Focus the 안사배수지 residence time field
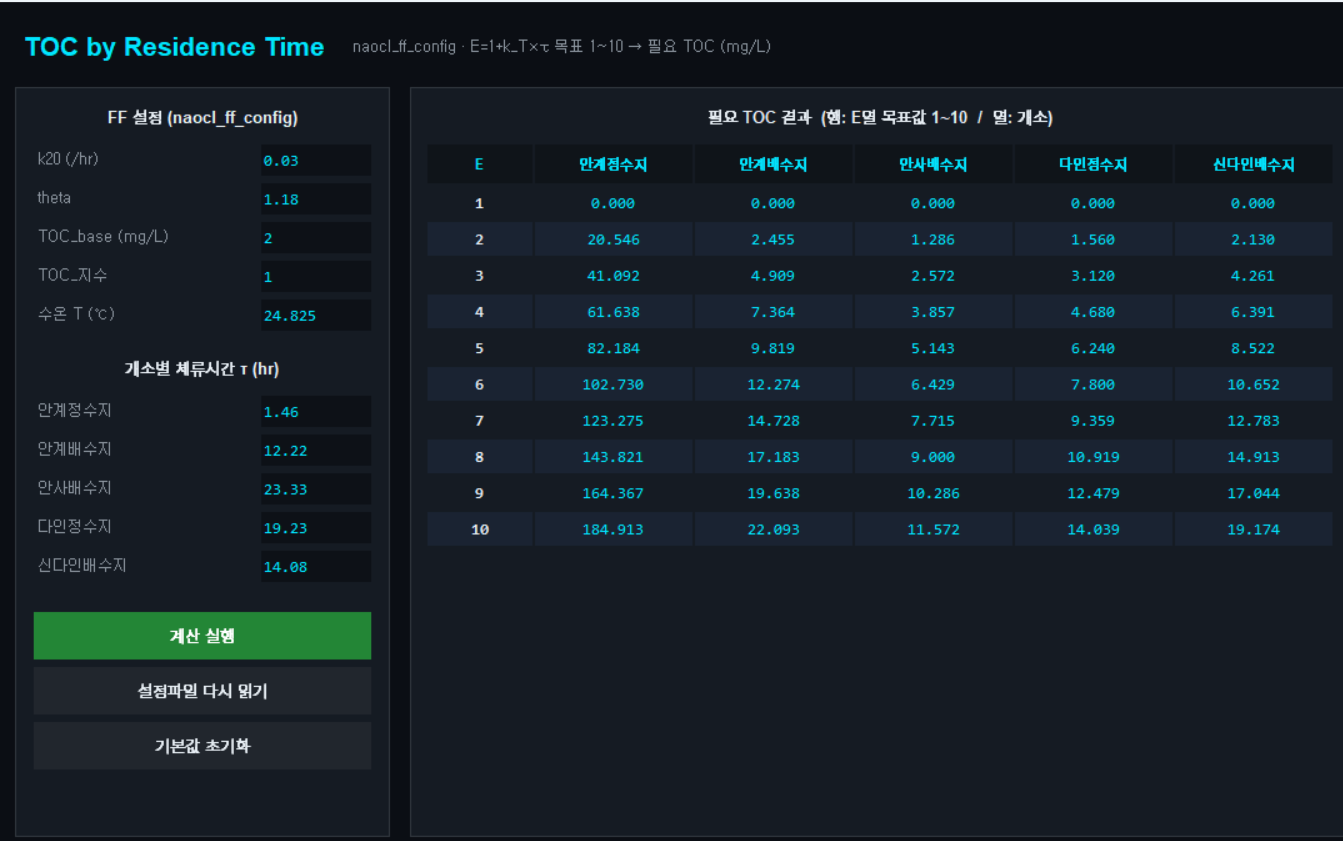The width and height of the screenshot is (1343, 841). click(316, 489)
